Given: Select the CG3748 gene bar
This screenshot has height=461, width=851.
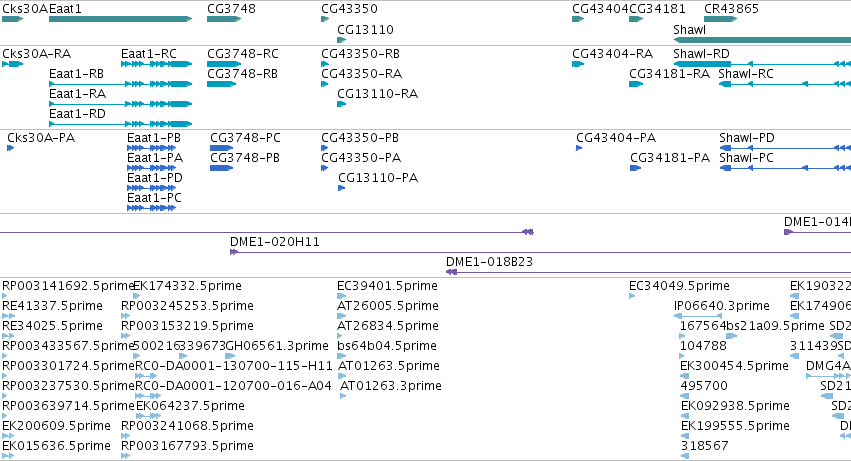Looking at the screenshot, I should [x=224, y=19].
